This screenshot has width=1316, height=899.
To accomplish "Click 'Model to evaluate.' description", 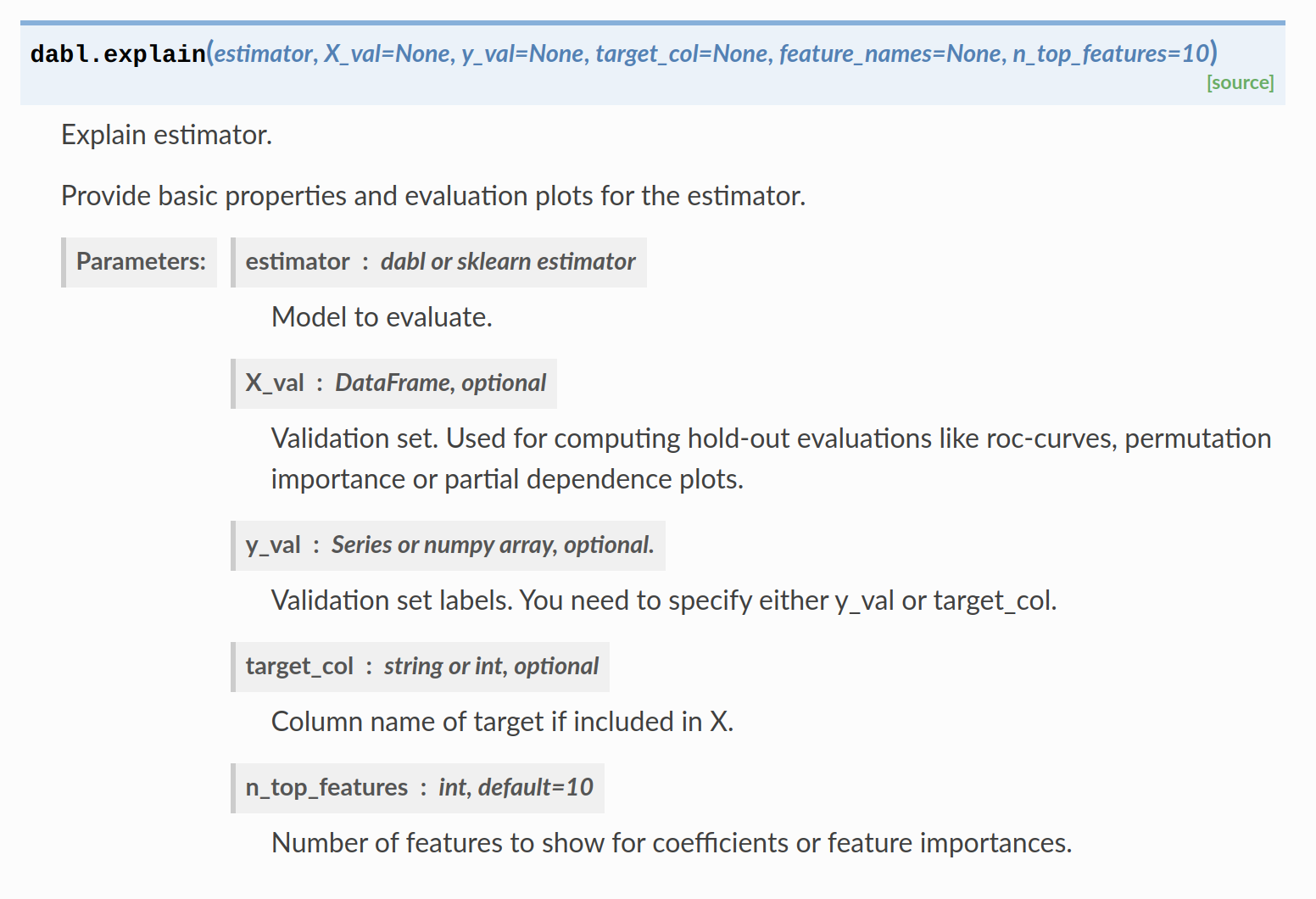I will (382, 317).
